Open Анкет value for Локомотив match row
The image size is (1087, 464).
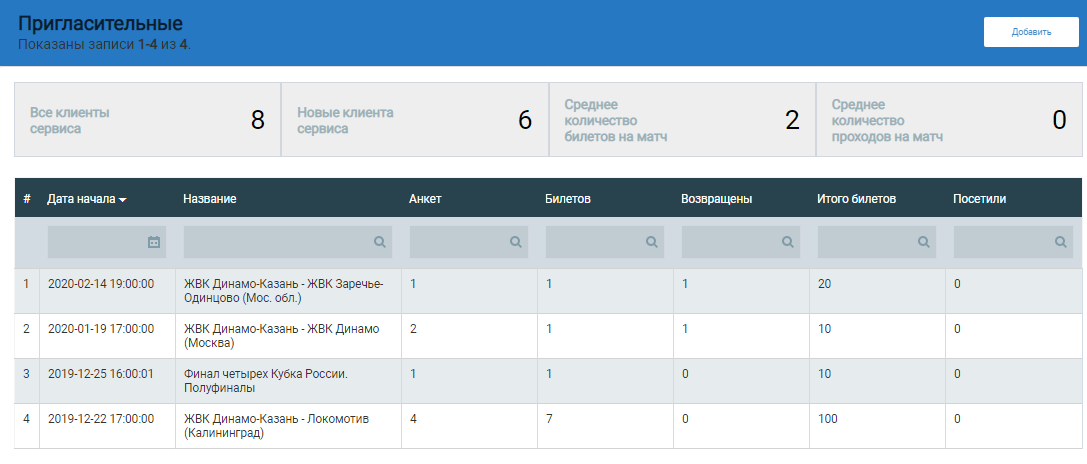[x=413, y=419]
